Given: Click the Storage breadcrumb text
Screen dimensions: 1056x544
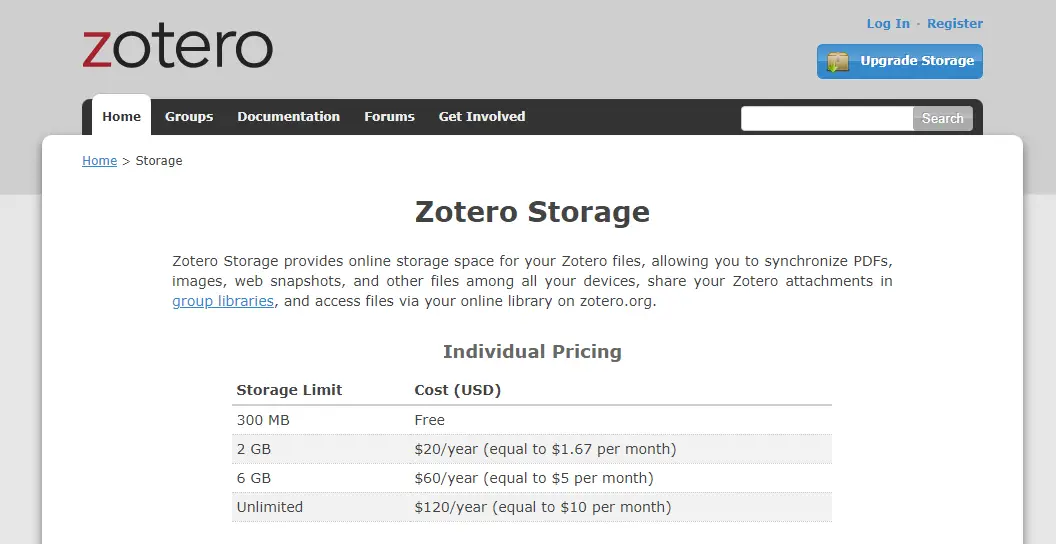Looking at the screenshot, I should tap(159, 160).
